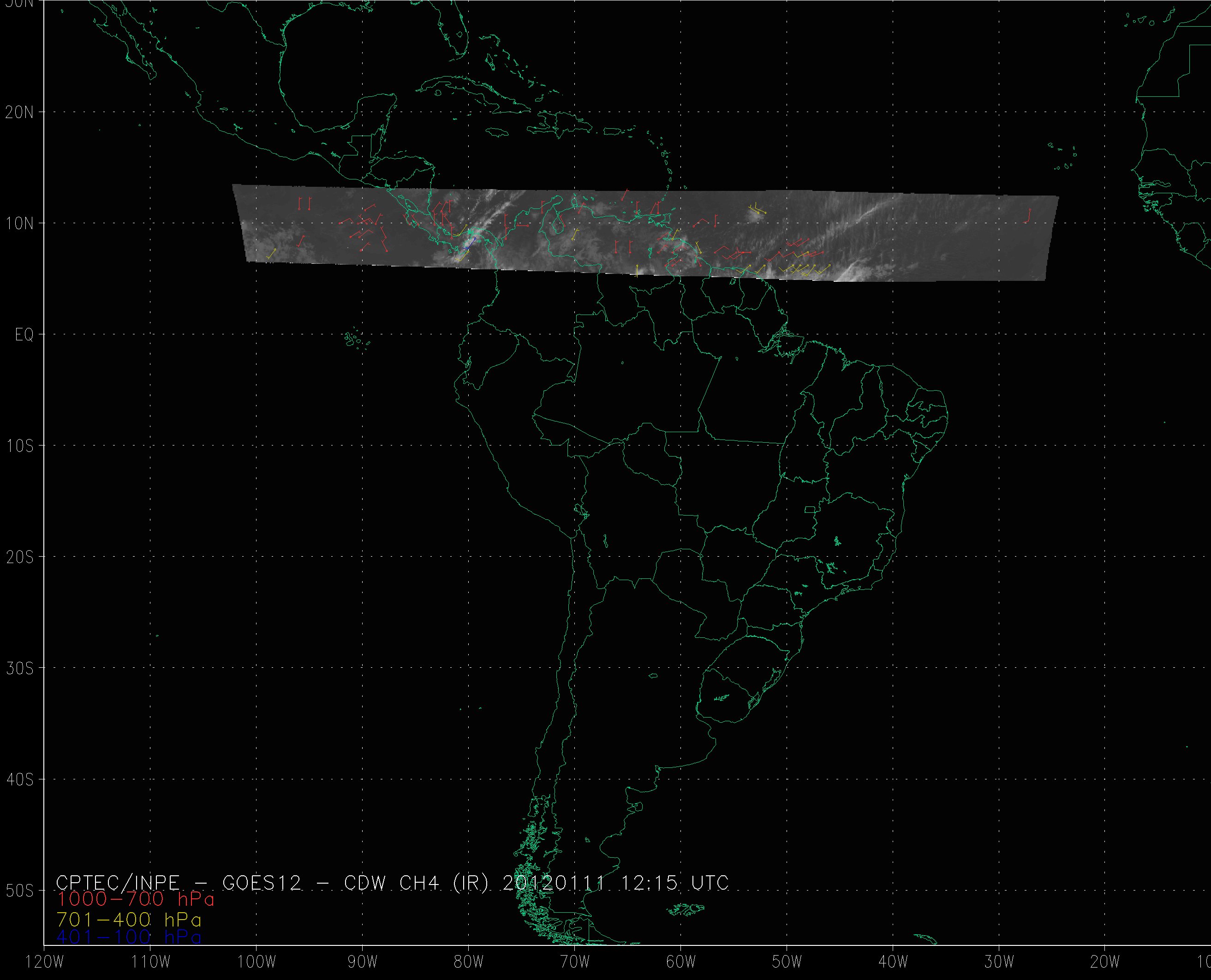Click the 20W longitude axis label

click(x=1105, y=962)
